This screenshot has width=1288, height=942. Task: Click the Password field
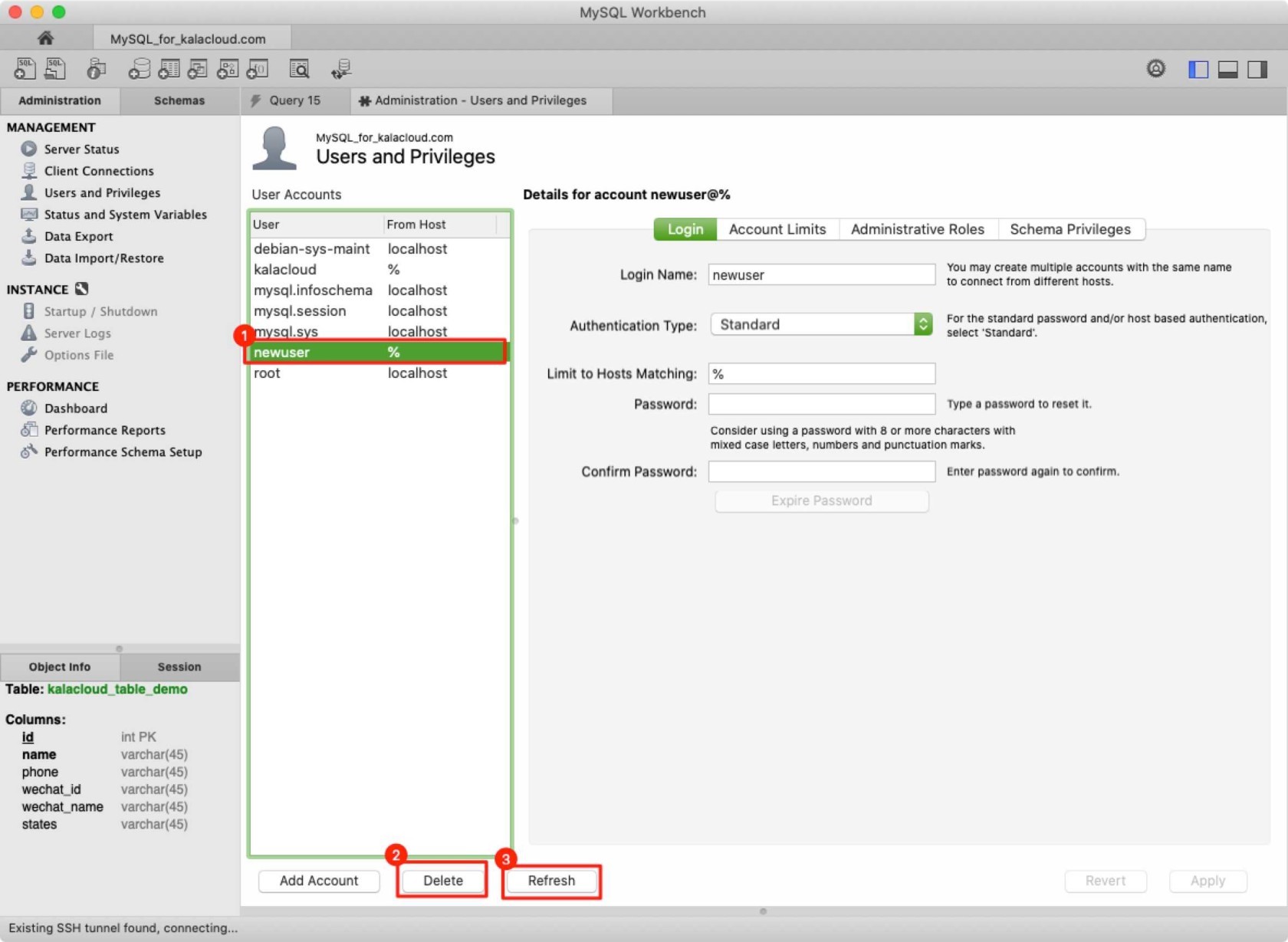click(x=821, y=404)
